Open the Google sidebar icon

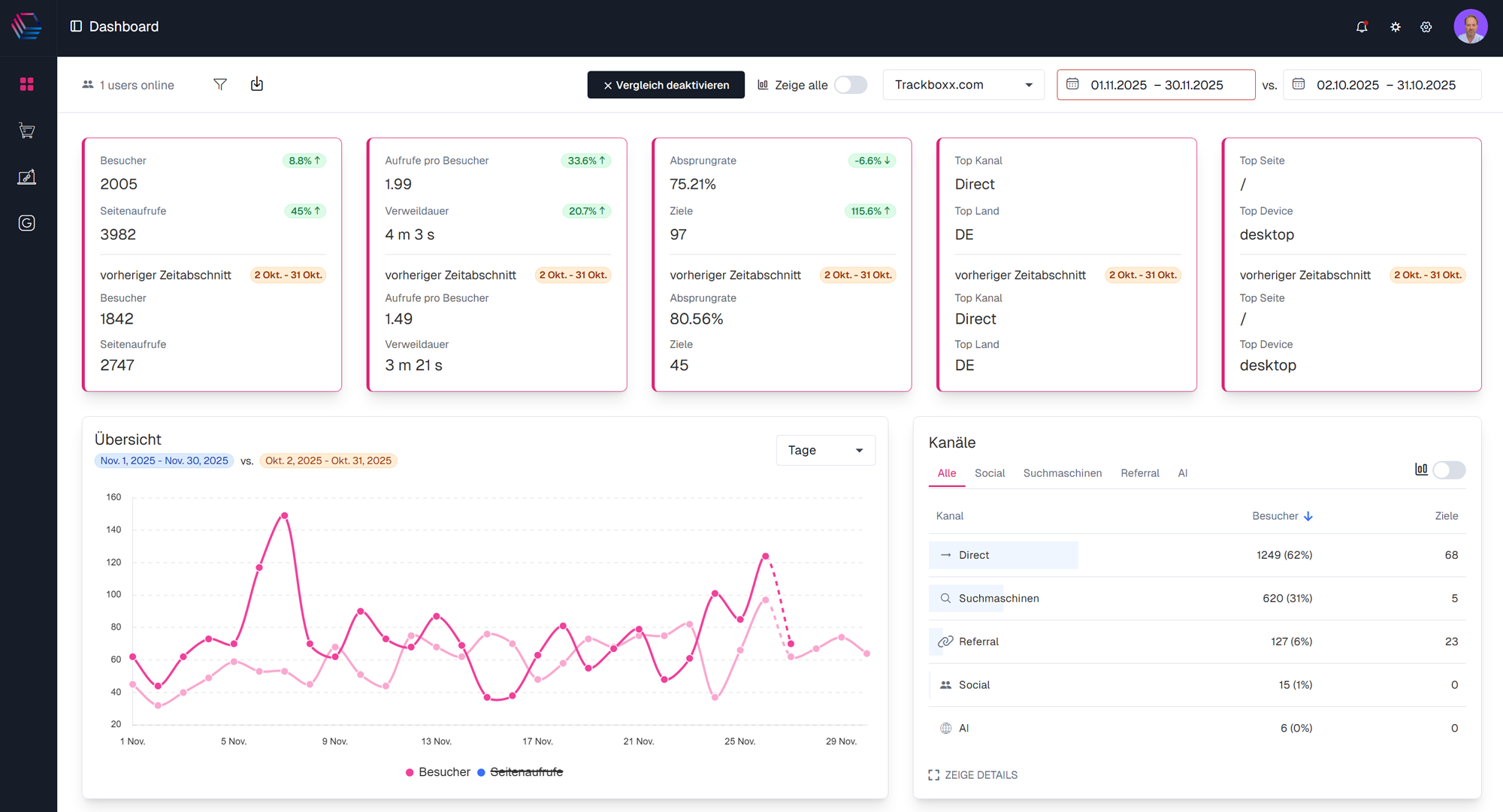coord(27,223)
